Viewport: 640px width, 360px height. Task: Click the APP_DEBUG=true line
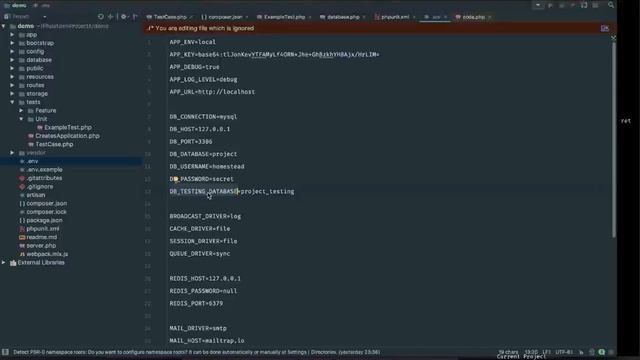click(194, 67)
